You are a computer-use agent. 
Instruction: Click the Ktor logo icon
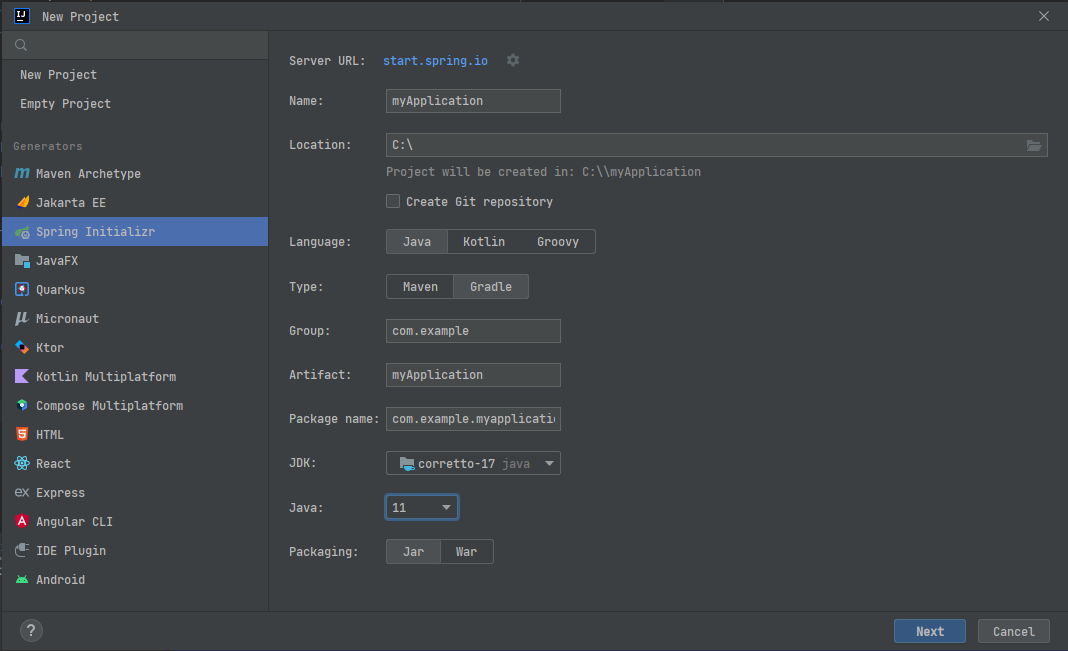(x=22, y=347)
